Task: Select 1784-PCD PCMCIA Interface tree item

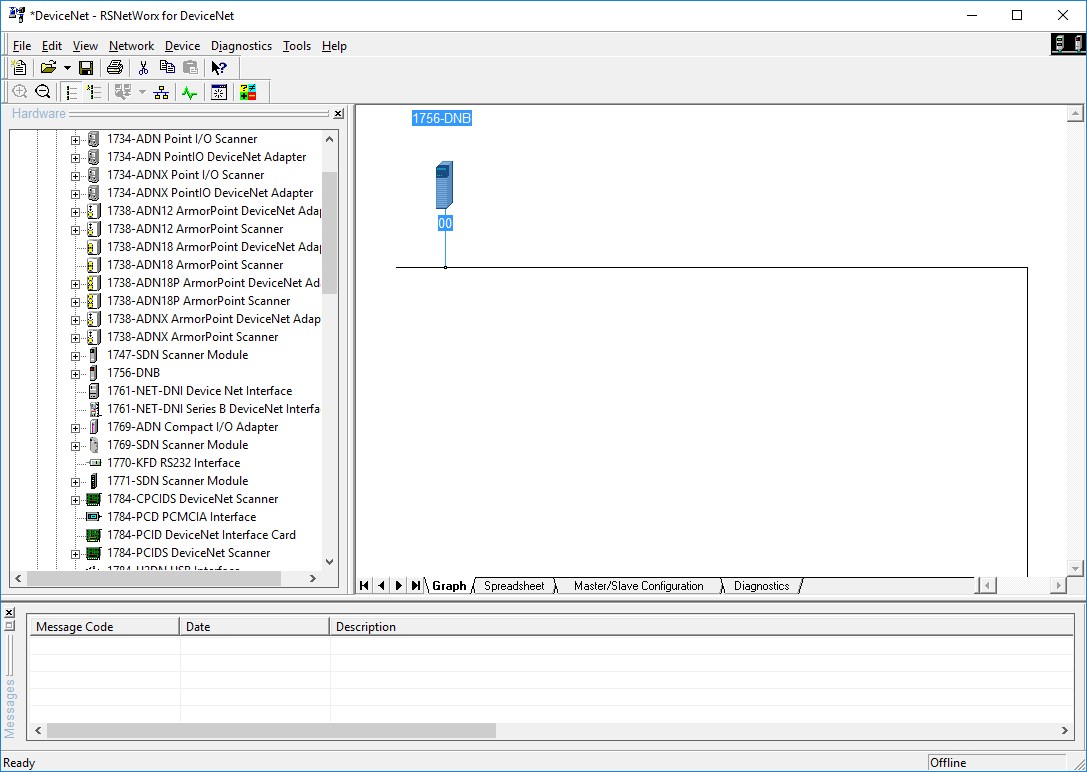Action: [181, 517]
